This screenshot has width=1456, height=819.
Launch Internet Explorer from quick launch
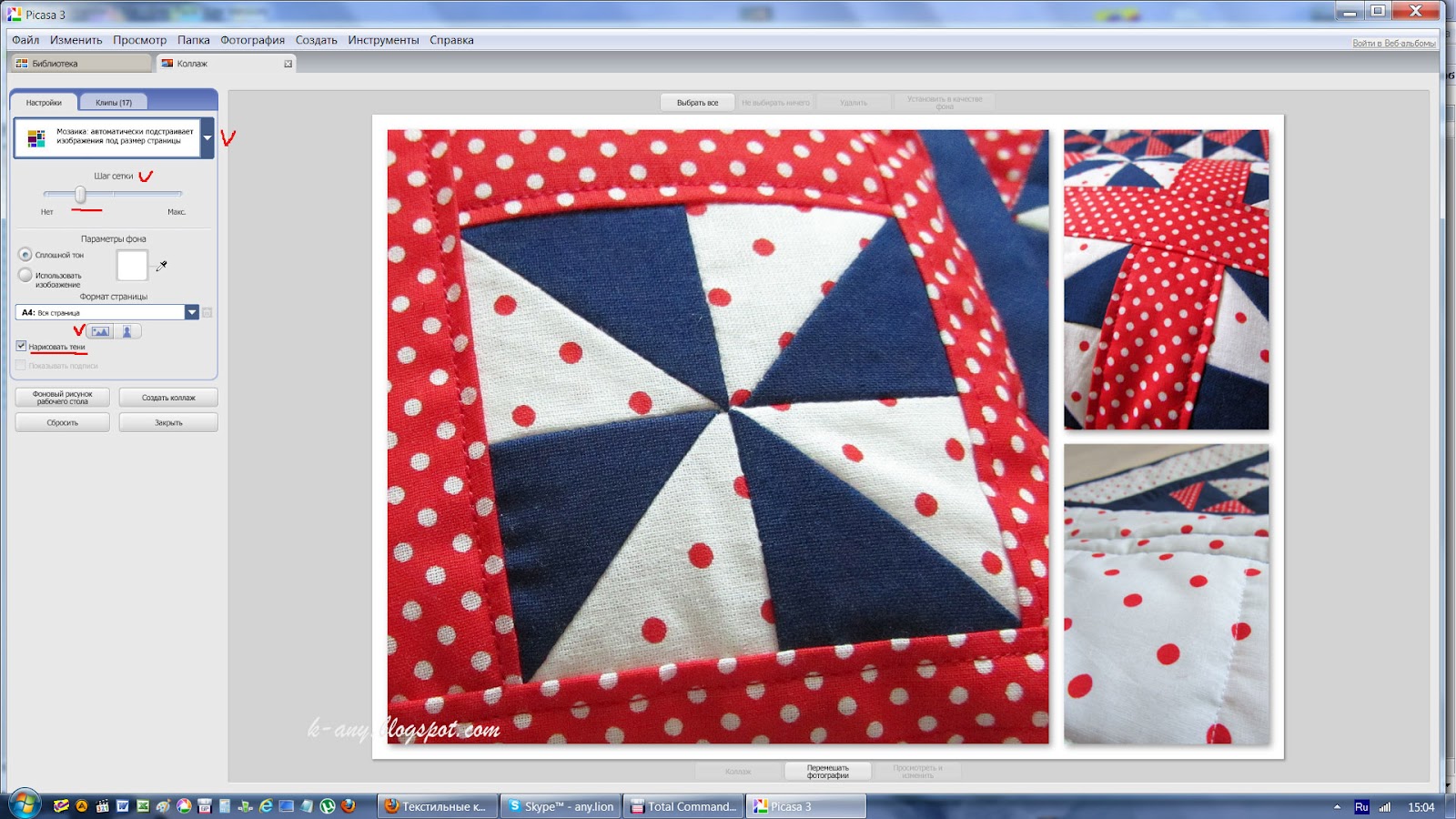(x=266, y=806)
